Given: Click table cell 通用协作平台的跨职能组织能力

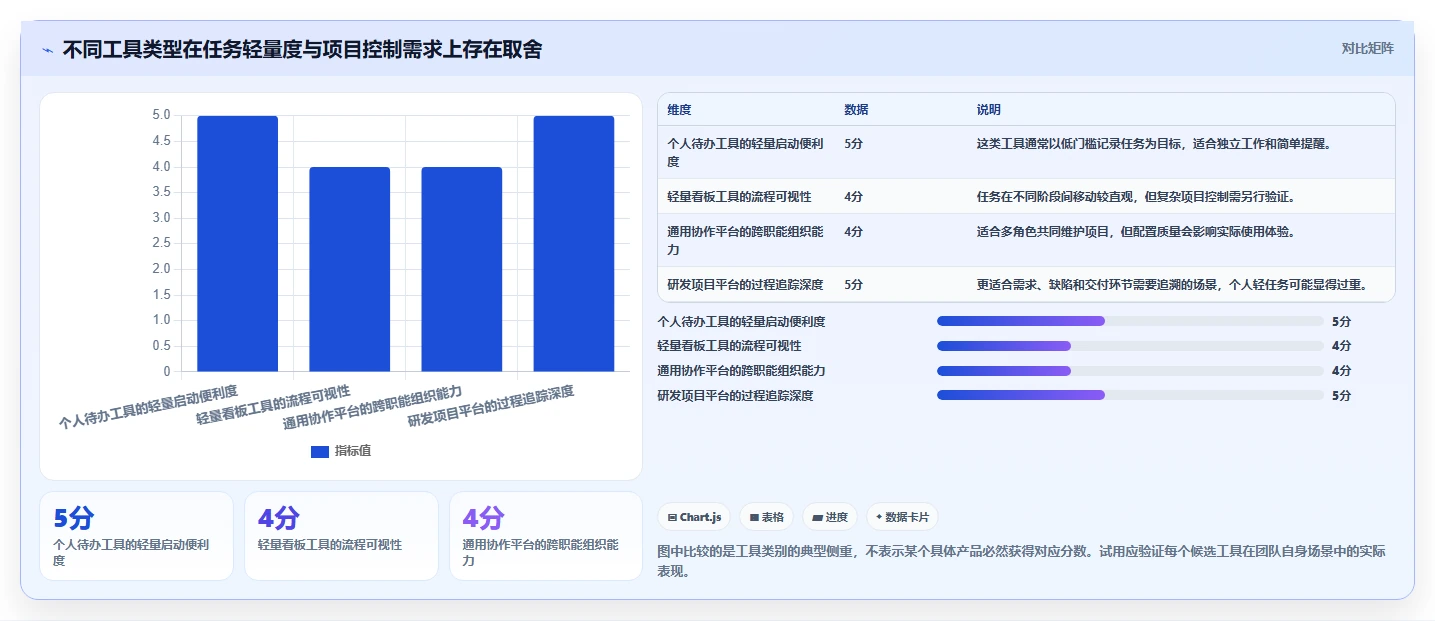Looking at the screenshot, I should [746, 240].
